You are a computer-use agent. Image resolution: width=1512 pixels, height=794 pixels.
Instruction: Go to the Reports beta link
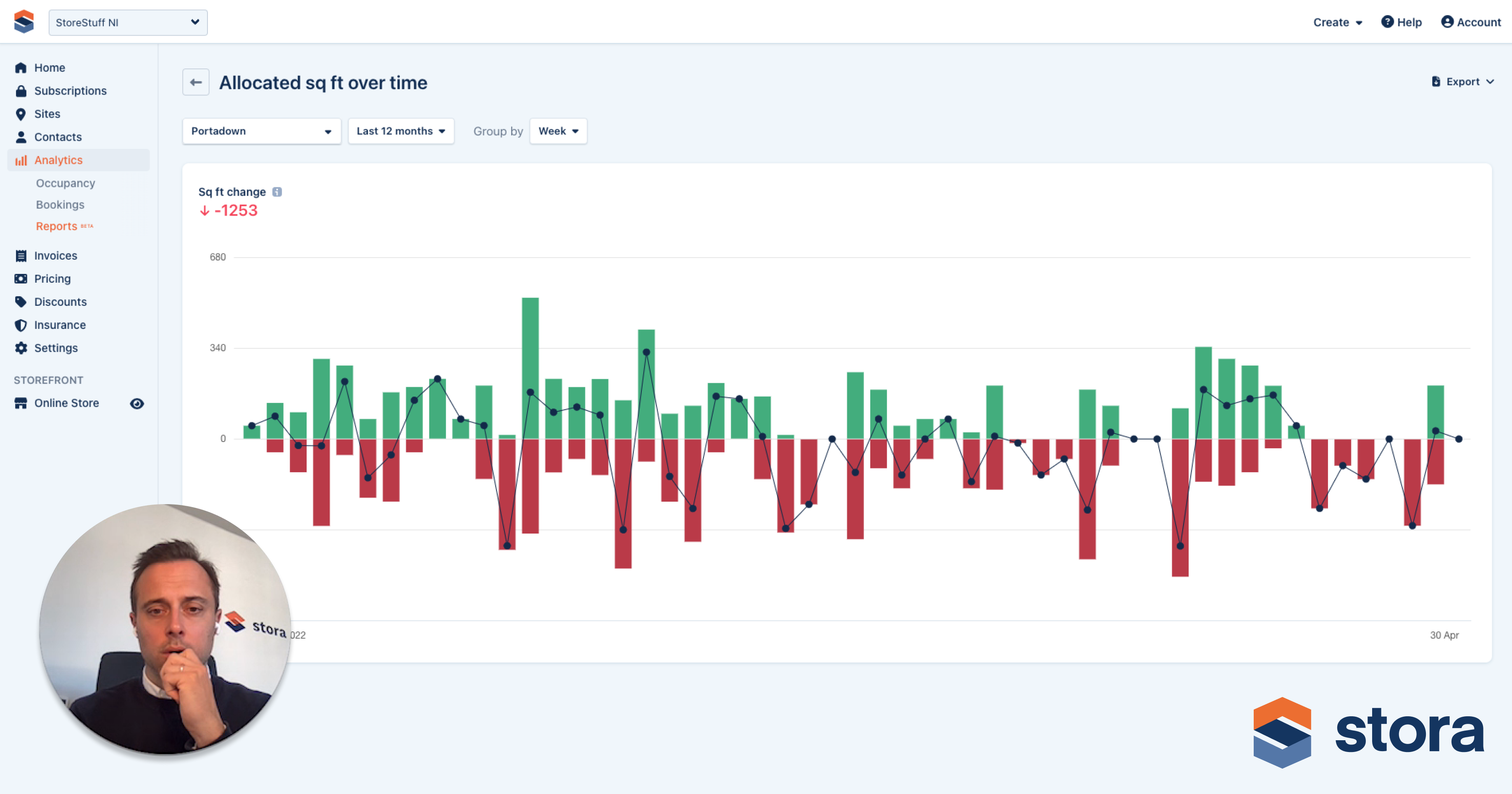point(57,226)
